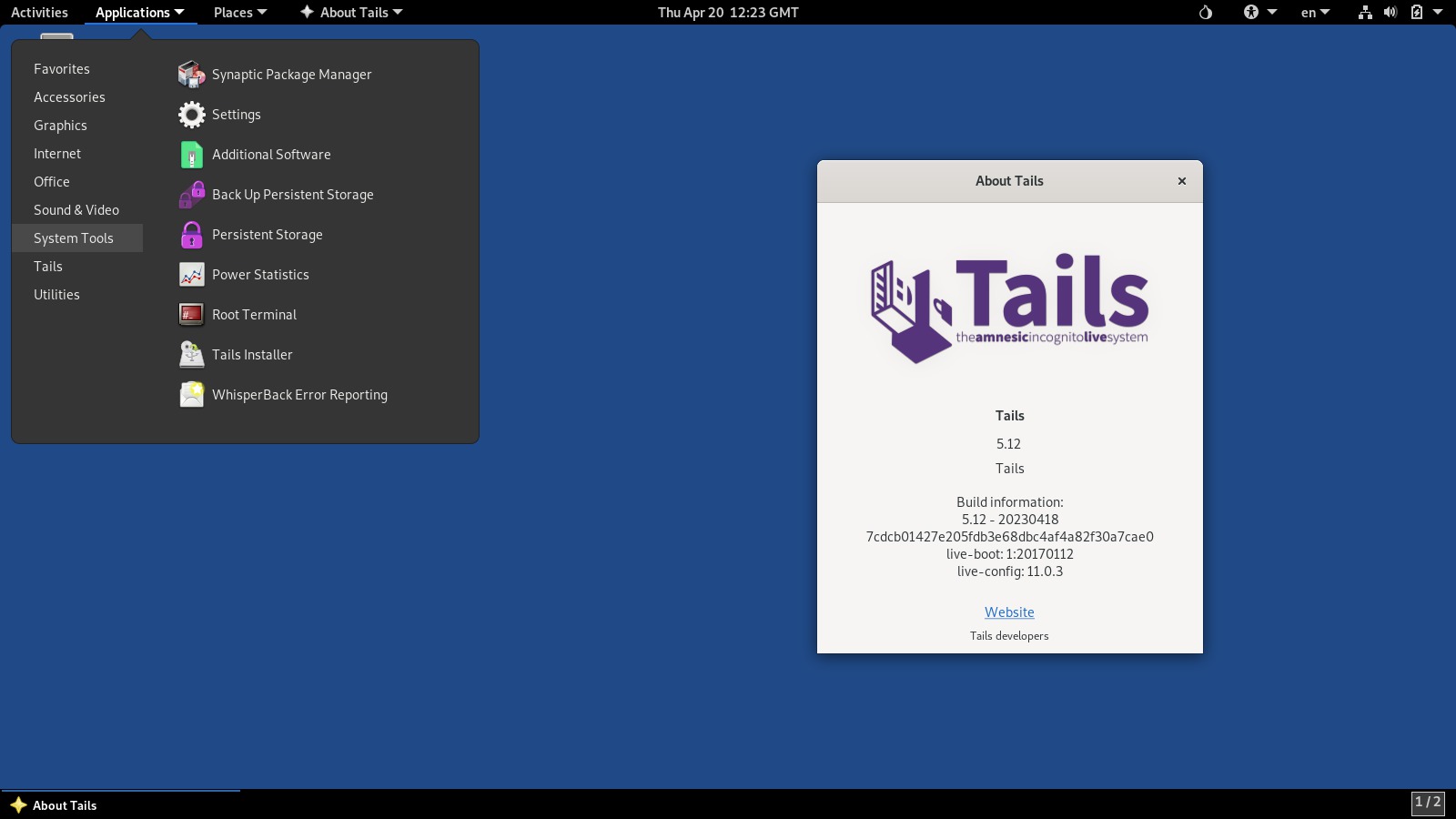Click the About Tails dialog title bar
1456x819 pixels.
click(x=1009, y=181)
